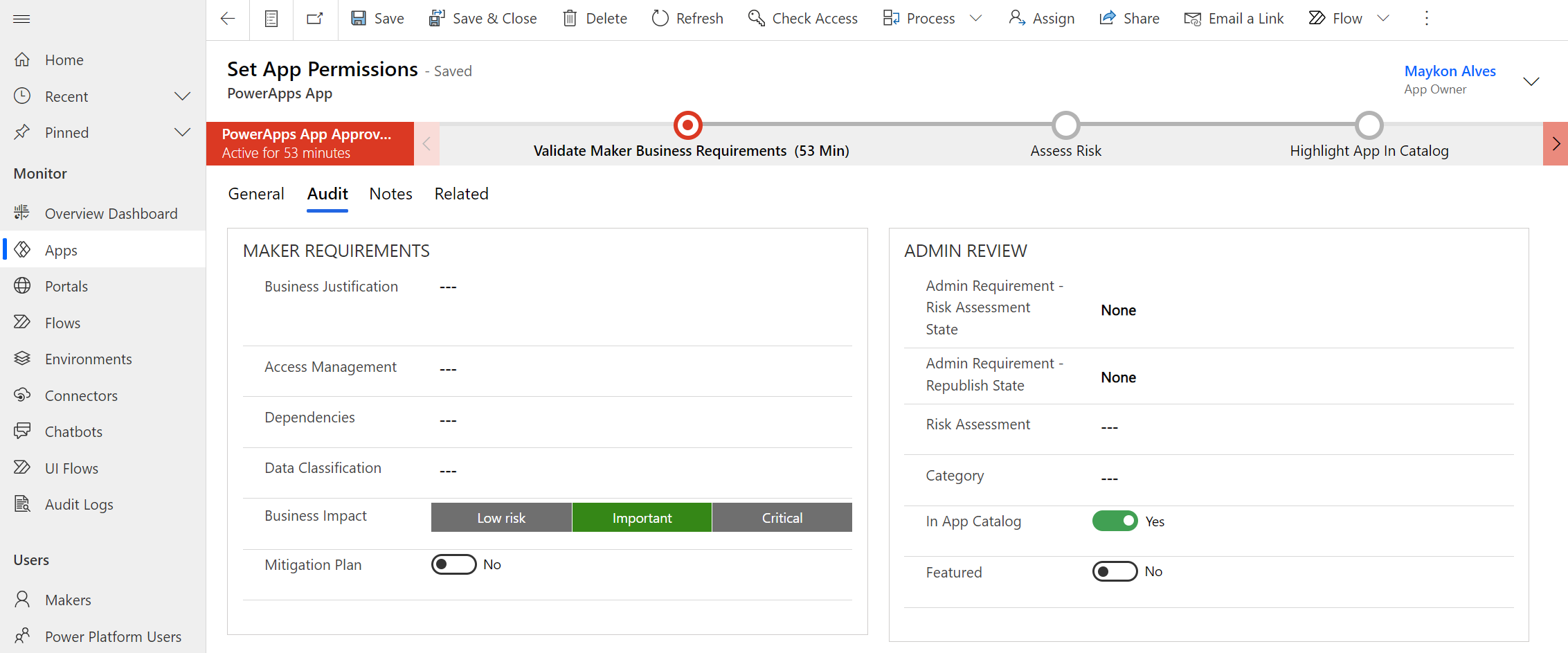The height and width of the screenshot is (653, 1568).
Task: Select Connectors in the Monitor sidebar
Action: 81,395
